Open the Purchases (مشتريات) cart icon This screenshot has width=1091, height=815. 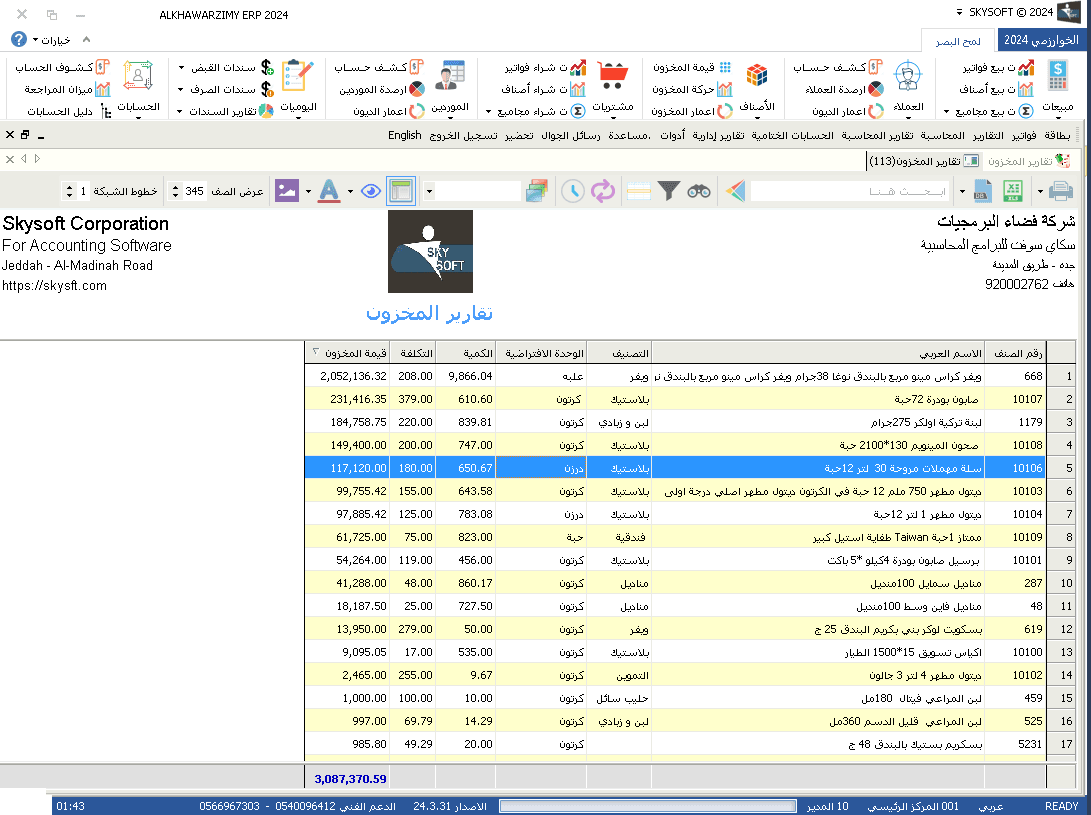click(612, 75)
